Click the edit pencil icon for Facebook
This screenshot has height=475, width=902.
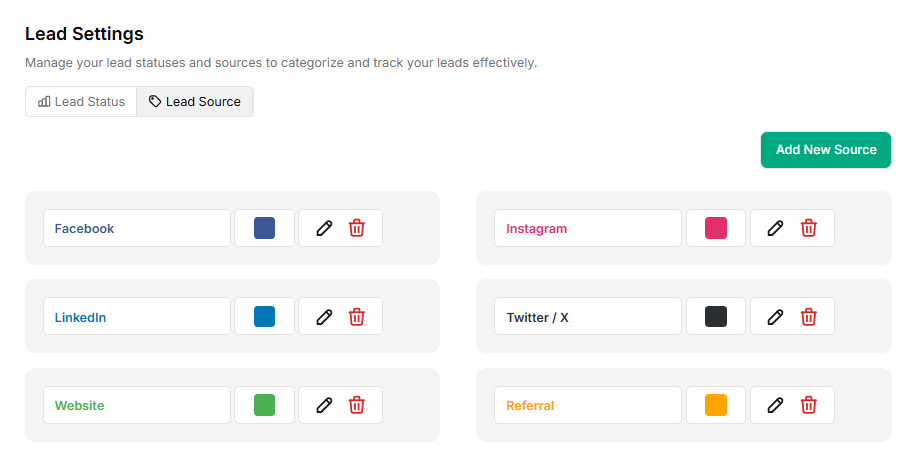[x=324, y=228]
